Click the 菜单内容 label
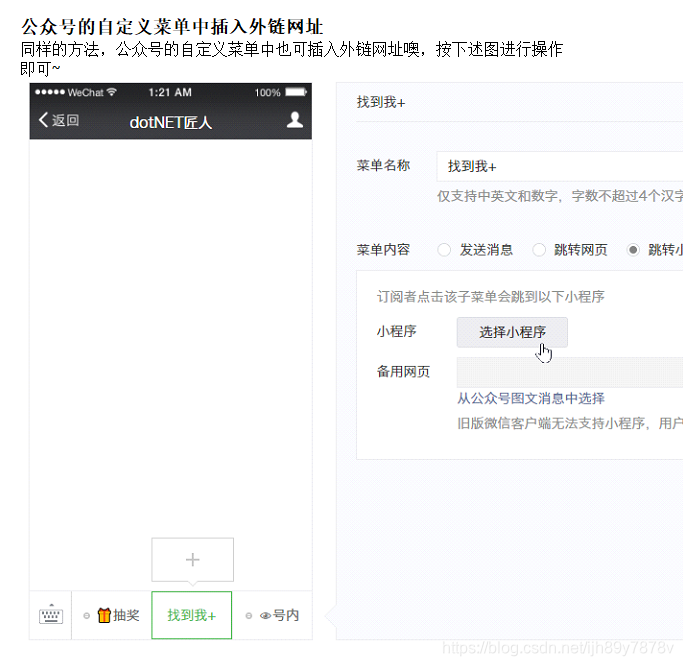This screenshot has height=666, width=683. (x=383, y=250)
